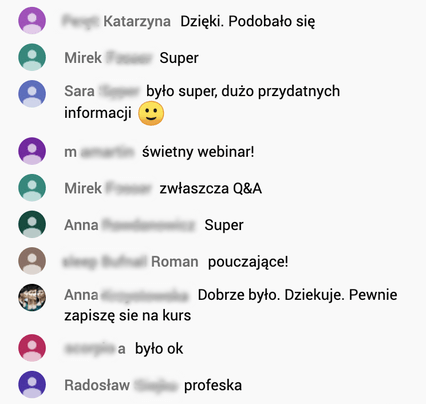The width and height of the screenshot is (426, 404).
Task: Click Roman's brown avatar icon
Action: coord(32,261)
